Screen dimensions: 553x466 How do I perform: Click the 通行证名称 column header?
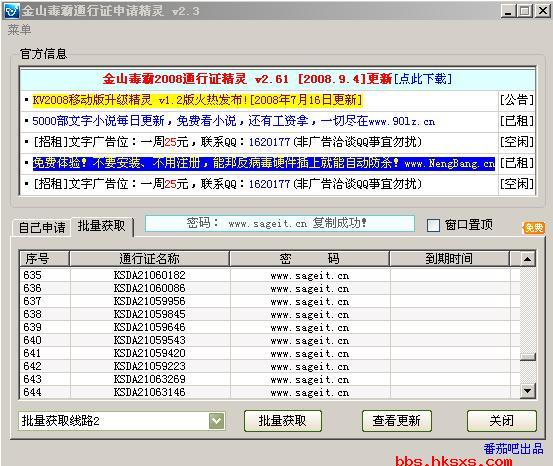pos(150,259)
